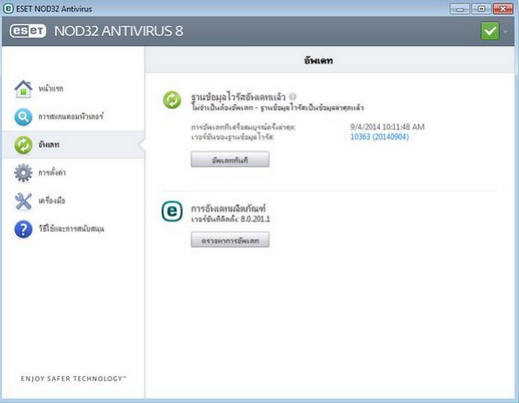Open virus database version link 10363 (20140904)
Image resolution: width=519 pixels, height=403 pixels.
pos(379,137)
